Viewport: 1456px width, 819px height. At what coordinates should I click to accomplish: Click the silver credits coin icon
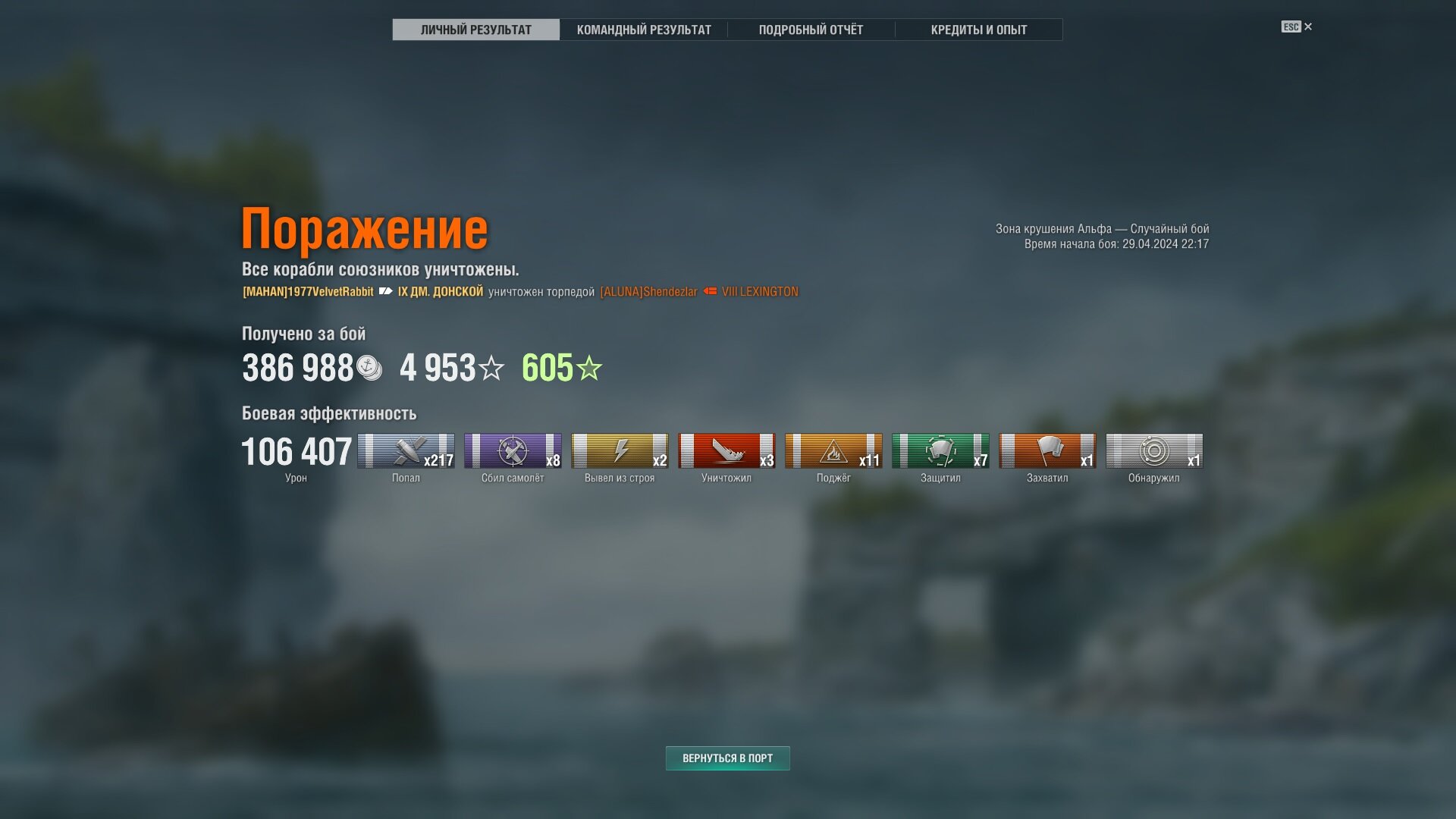click(369, 368)
